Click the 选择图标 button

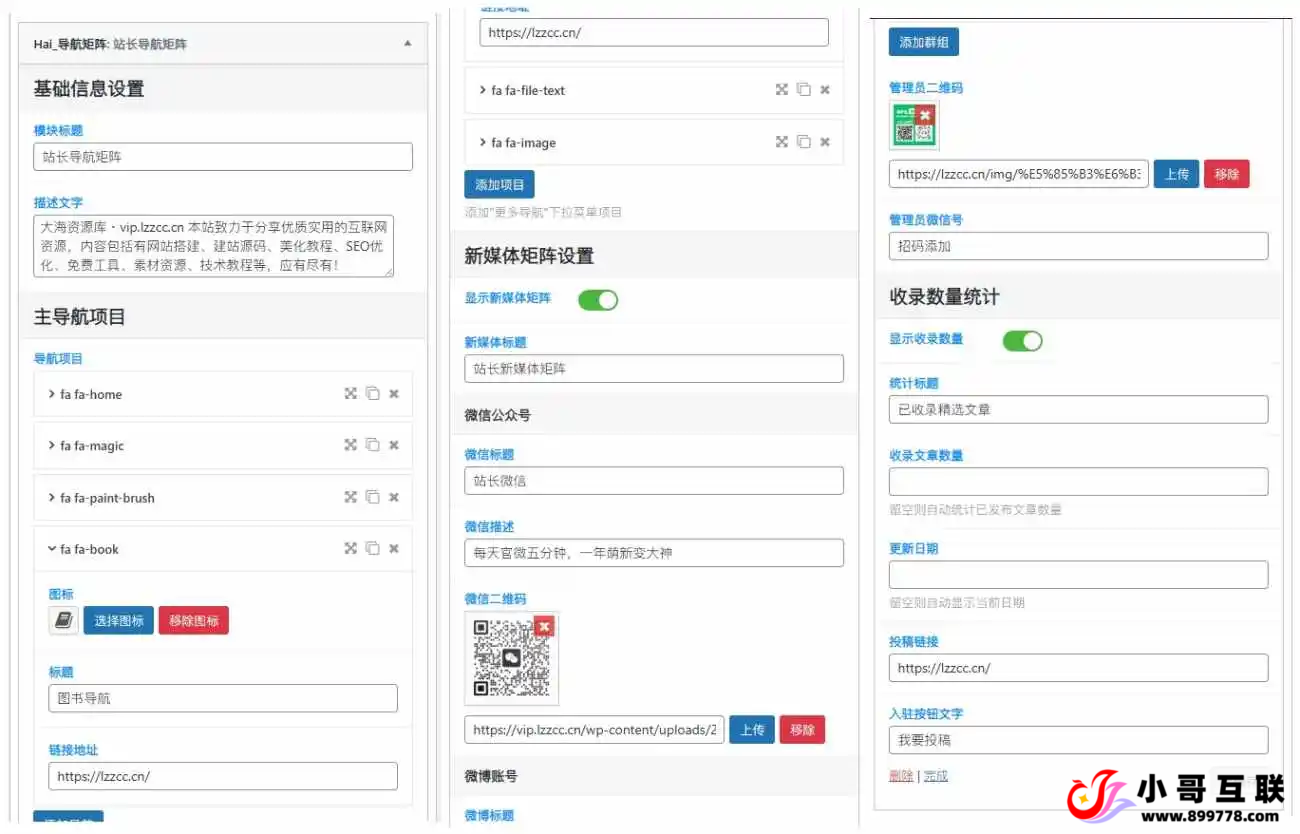pos(118,621)
